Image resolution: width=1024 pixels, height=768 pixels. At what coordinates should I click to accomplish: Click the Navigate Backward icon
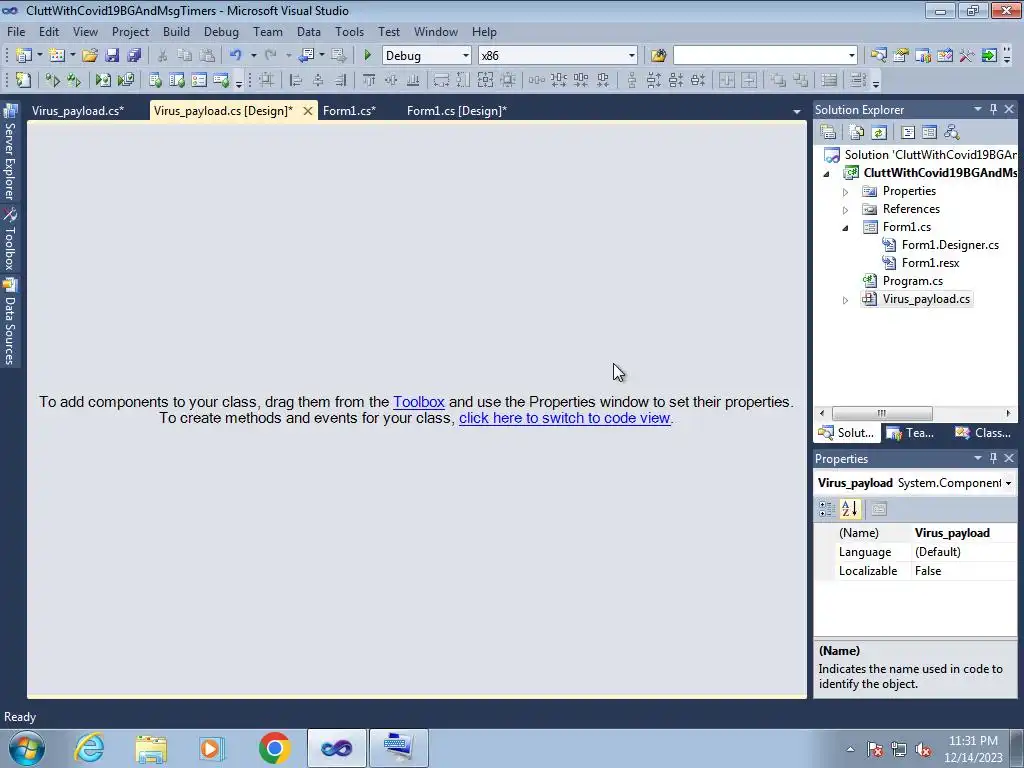click(306, 56)
